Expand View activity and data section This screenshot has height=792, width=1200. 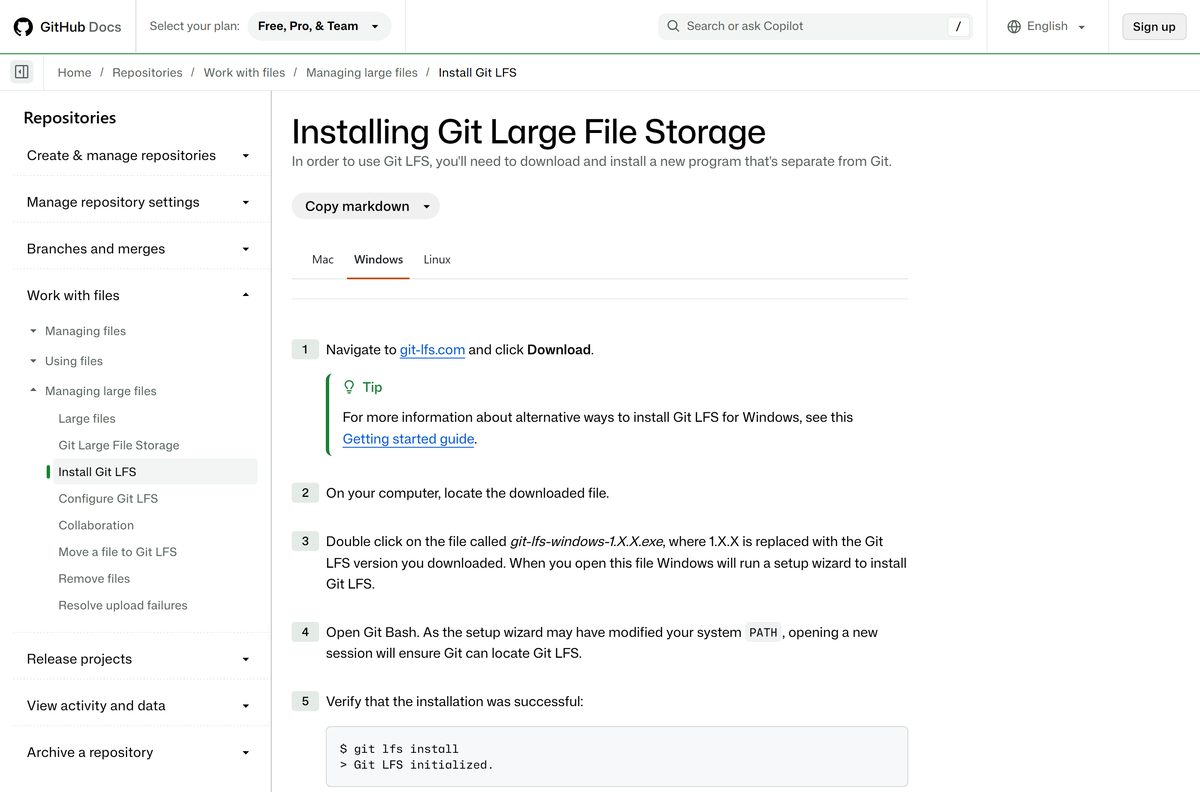tap(139, 705)
